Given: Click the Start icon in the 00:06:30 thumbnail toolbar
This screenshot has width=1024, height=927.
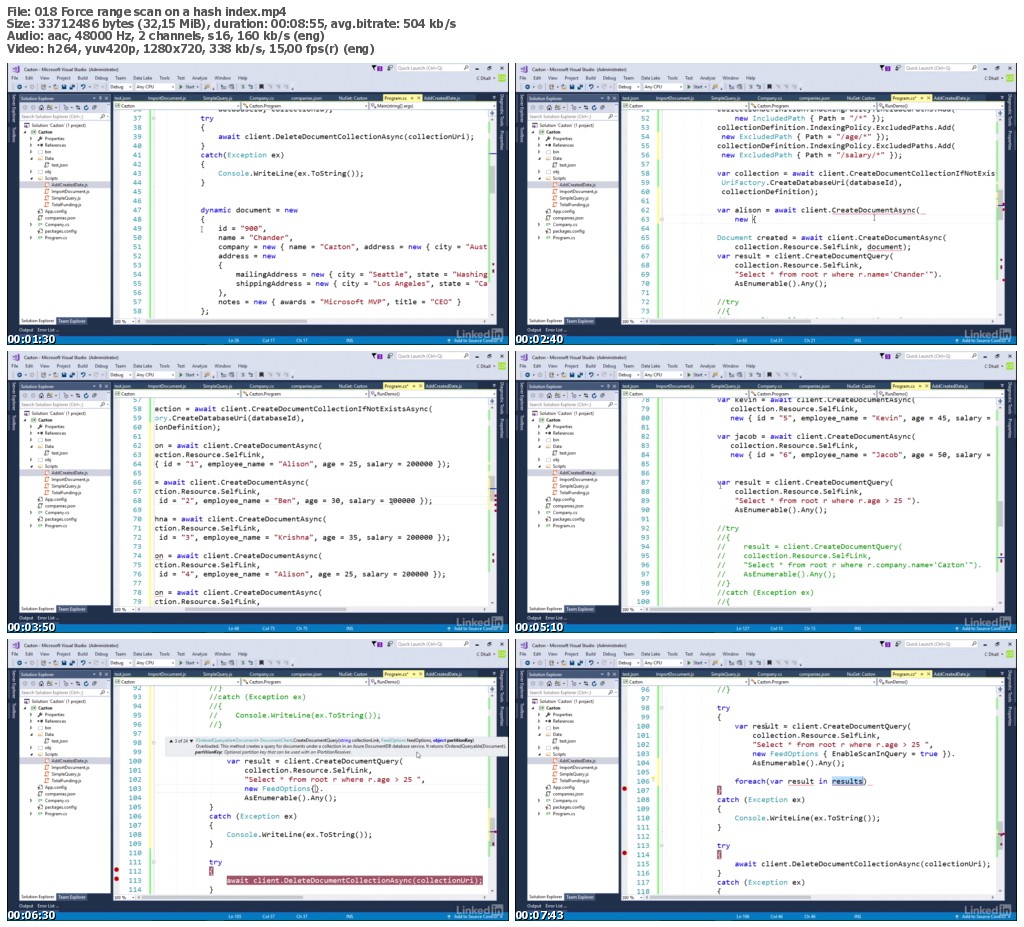Looking at the screenshot, I should tap(181, 663).
